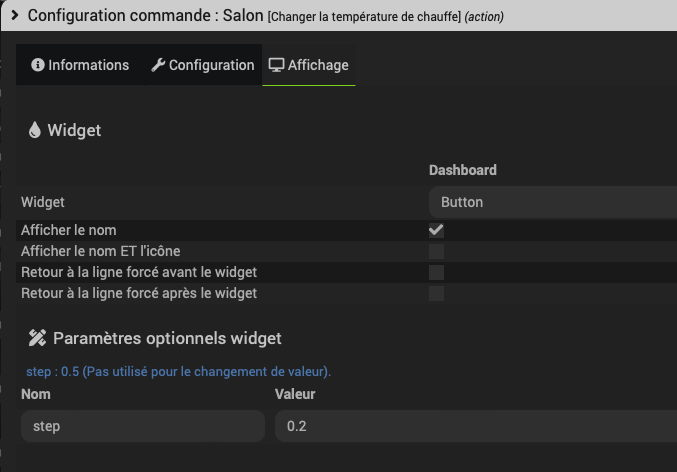Click the blue step : 0.5 hint text
Image resolution: width=677 pixels, height=472 pixels.
(178, 371)
